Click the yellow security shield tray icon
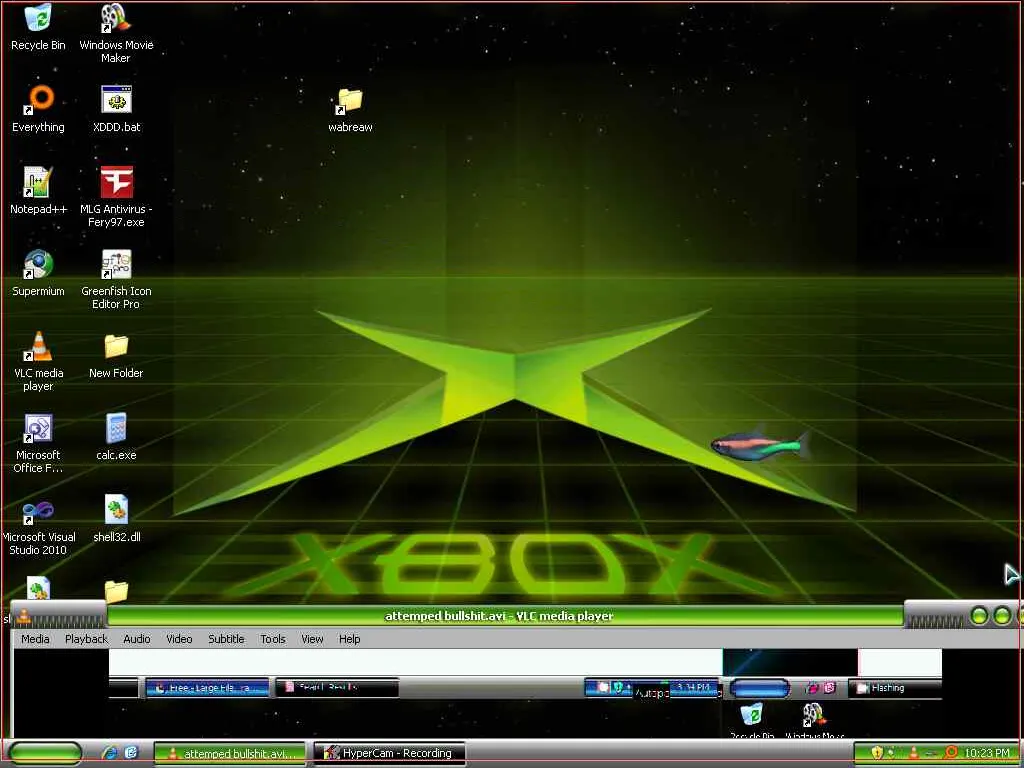The image size is (1024, 768). click(877, 753)
